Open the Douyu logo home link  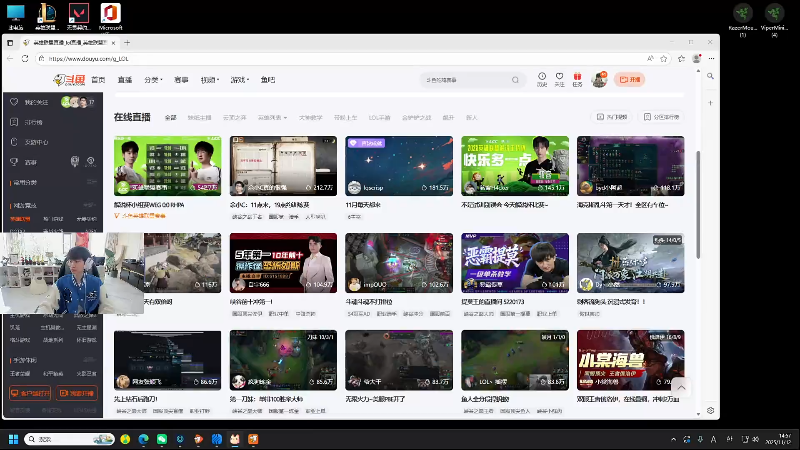click(x=69, y=80)
